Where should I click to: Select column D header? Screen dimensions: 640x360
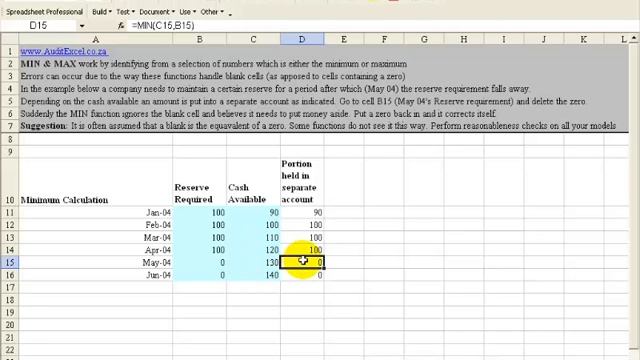(x=302, y=40)
